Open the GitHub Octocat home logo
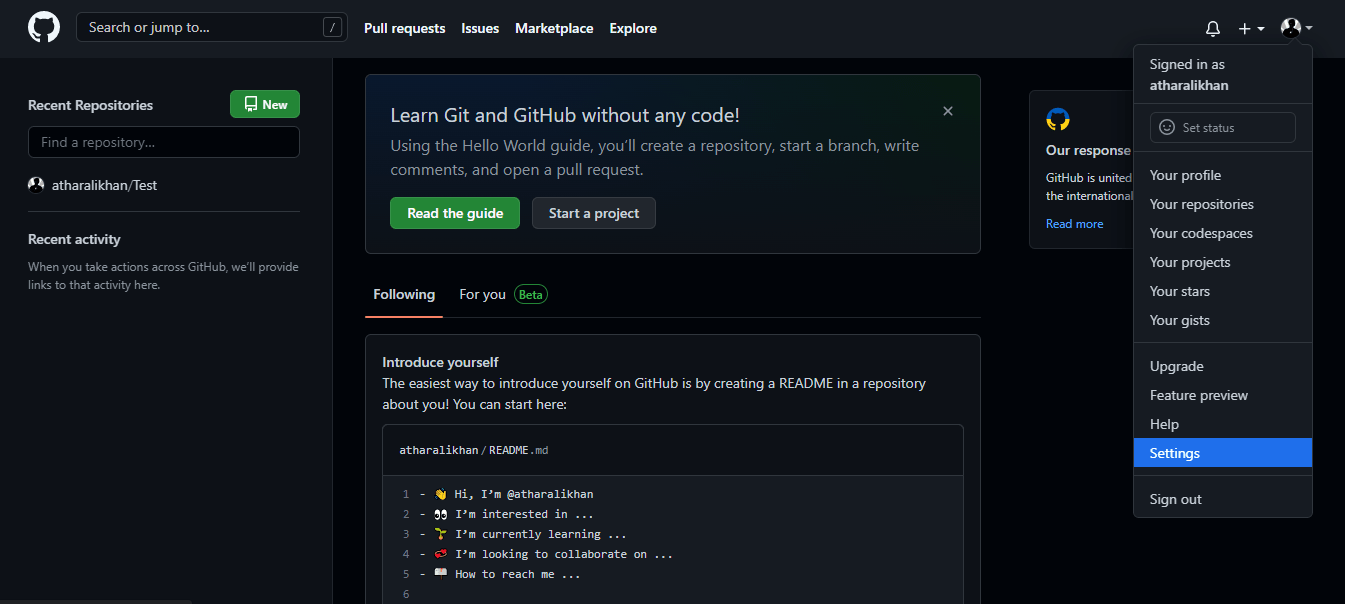This screenshot has width=1345, height=604. click(44, 28)
